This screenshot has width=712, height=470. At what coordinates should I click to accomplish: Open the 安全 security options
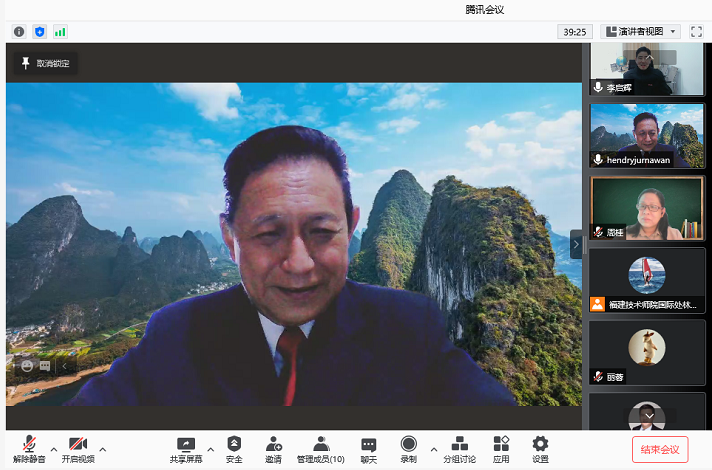pos(234,449)
